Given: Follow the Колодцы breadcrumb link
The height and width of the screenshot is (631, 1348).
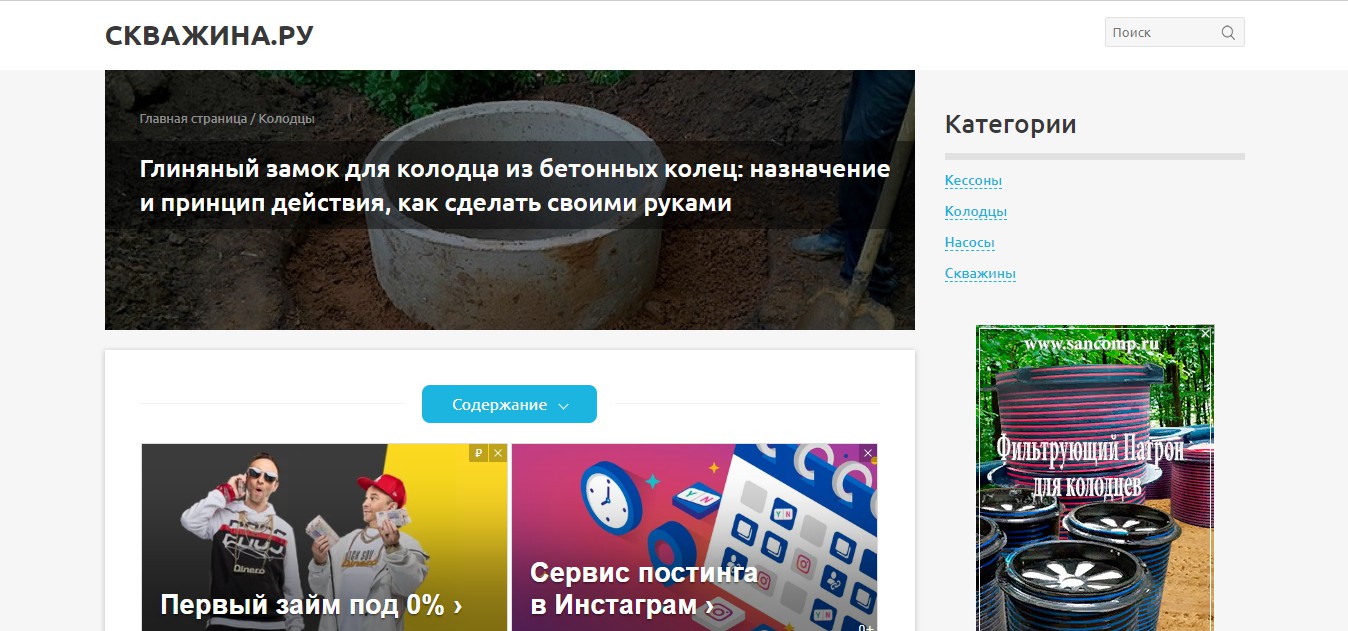Looking at the screenshot, I should (x=286, y=118).
